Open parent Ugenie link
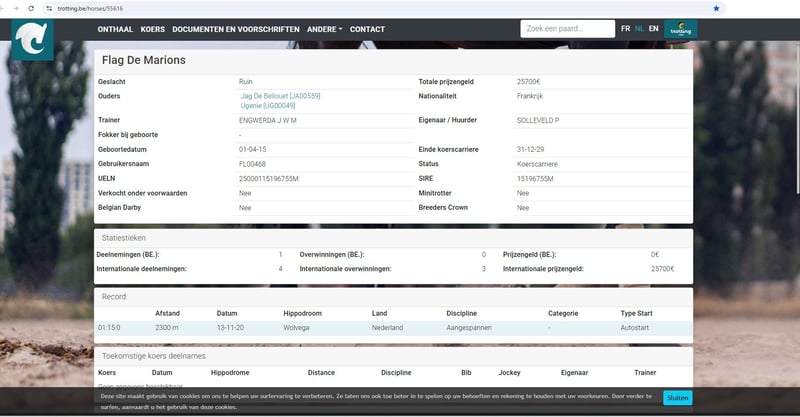The width and height of the screenshot is (800, 417). tap(267, 106)
